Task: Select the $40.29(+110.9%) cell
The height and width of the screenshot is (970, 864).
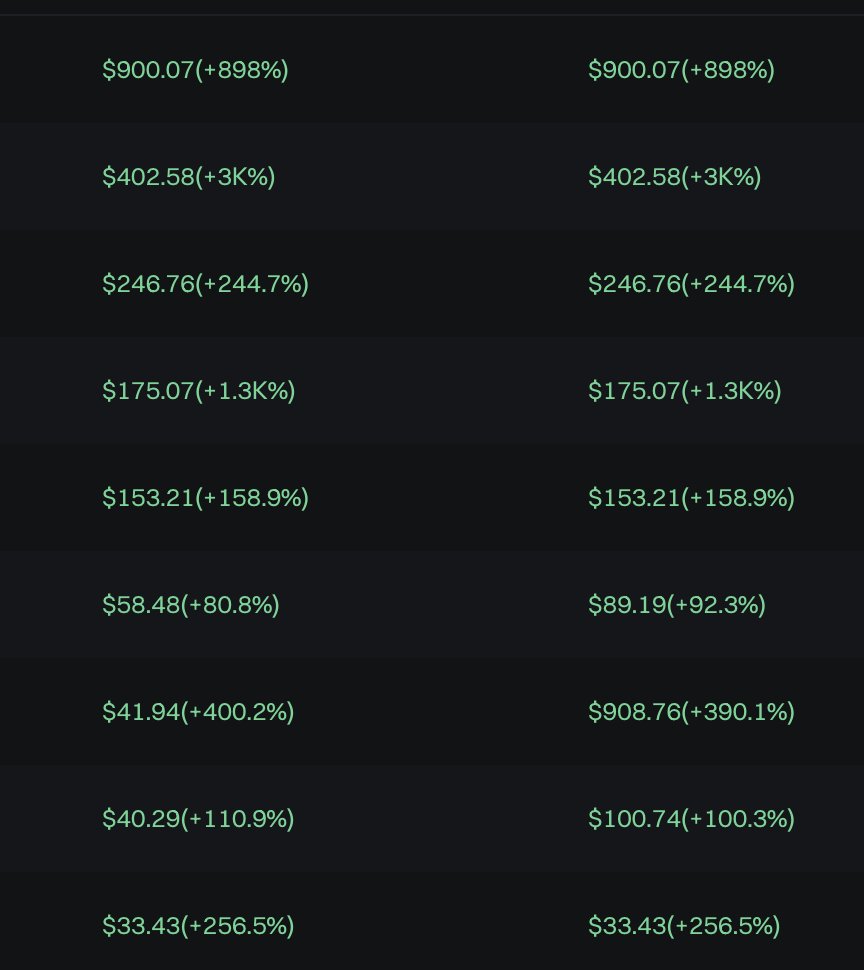Action: click(x=198, y=818)
